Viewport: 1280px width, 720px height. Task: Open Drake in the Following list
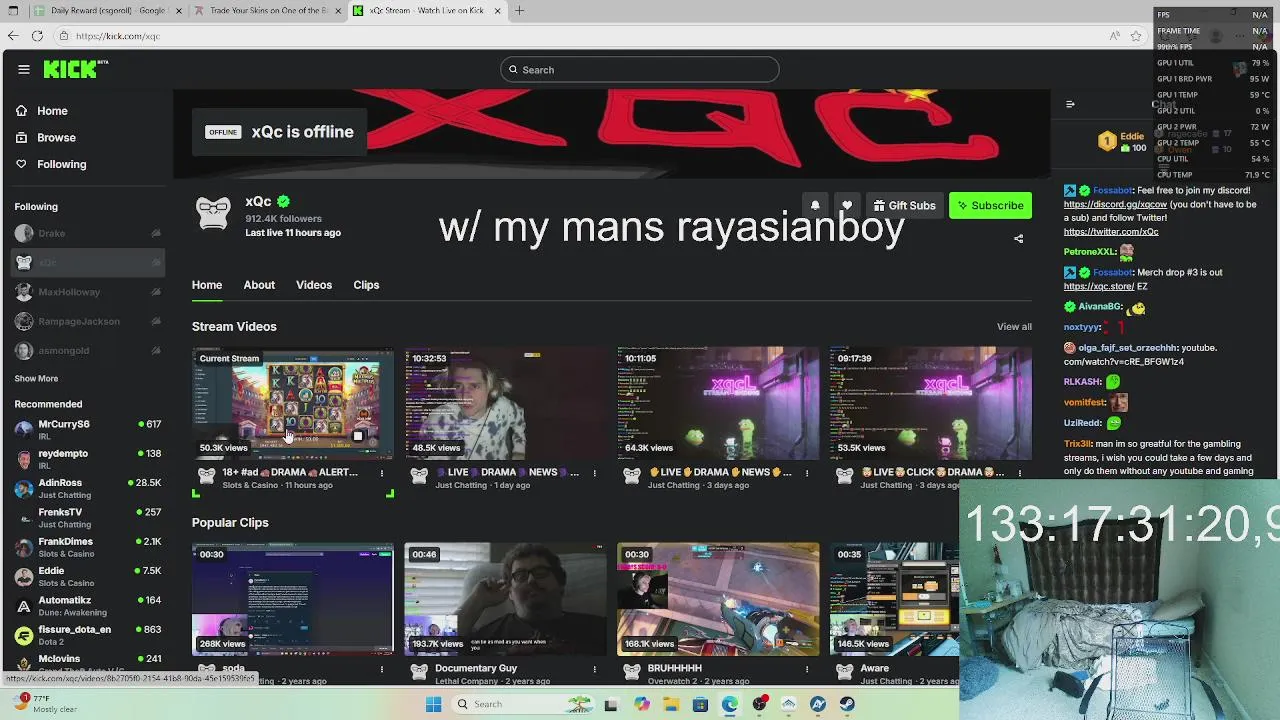tap(87, 234)
